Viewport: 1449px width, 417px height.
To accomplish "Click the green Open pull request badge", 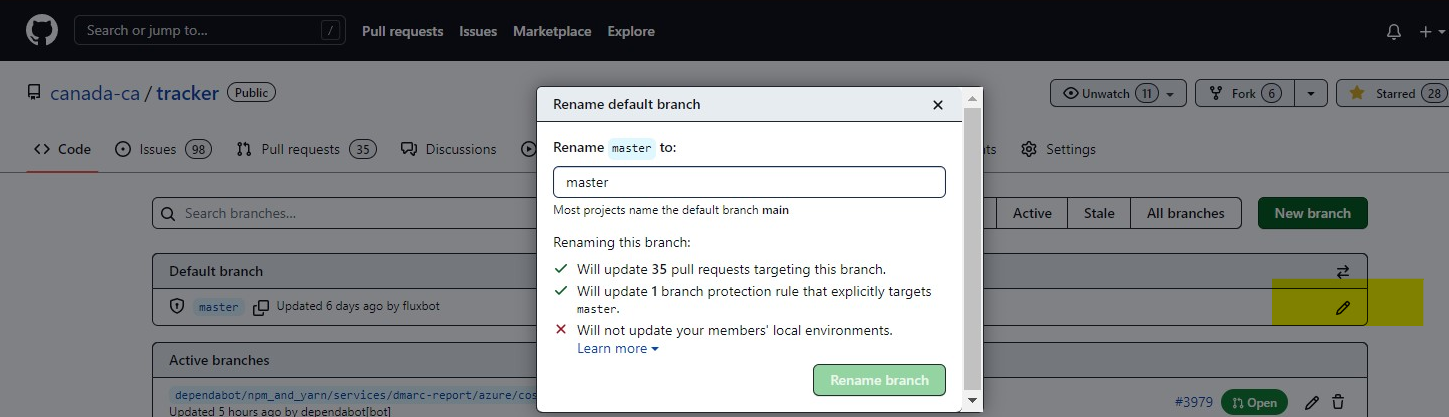I will coord(1254,403).
